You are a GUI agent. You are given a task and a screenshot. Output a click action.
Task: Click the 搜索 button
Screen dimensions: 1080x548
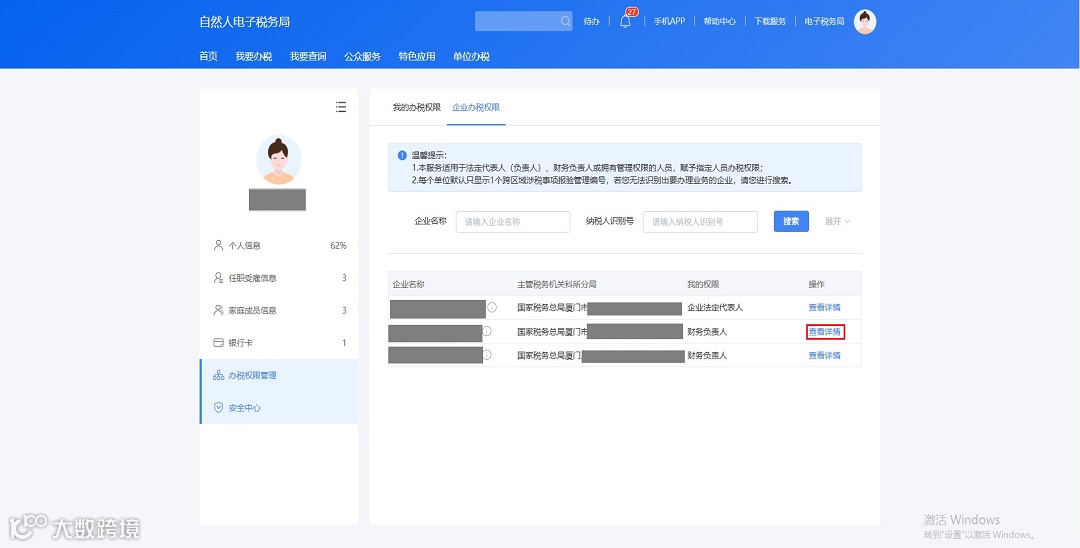[791, 221]
